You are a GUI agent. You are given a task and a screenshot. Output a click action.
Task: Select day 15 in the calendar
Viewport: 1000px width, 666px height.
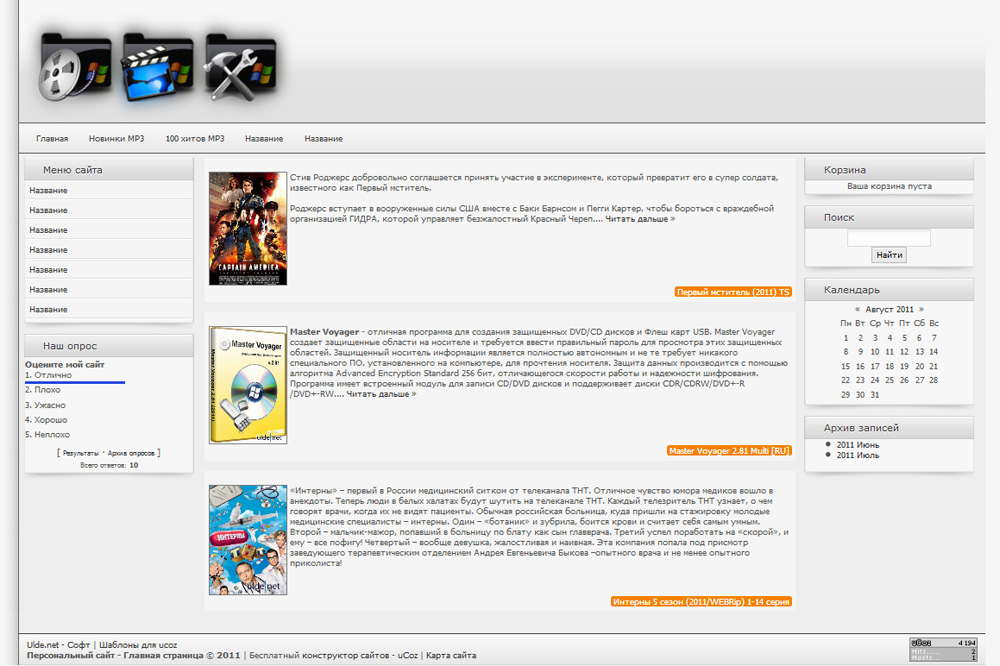846,367
